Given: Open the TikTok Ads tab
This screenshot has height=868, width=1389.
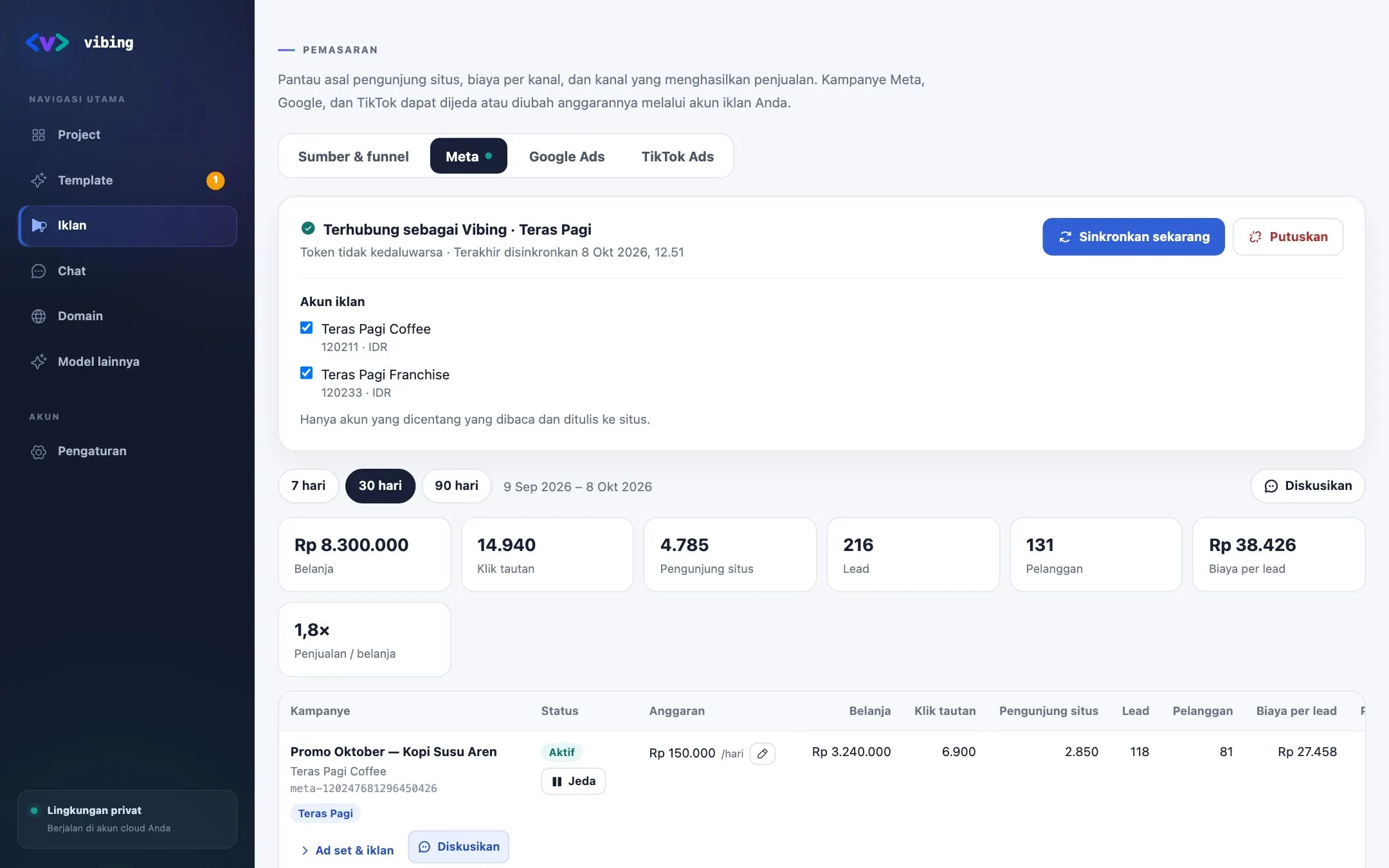Looking at the screenshot, I should [x=677, y=156].
